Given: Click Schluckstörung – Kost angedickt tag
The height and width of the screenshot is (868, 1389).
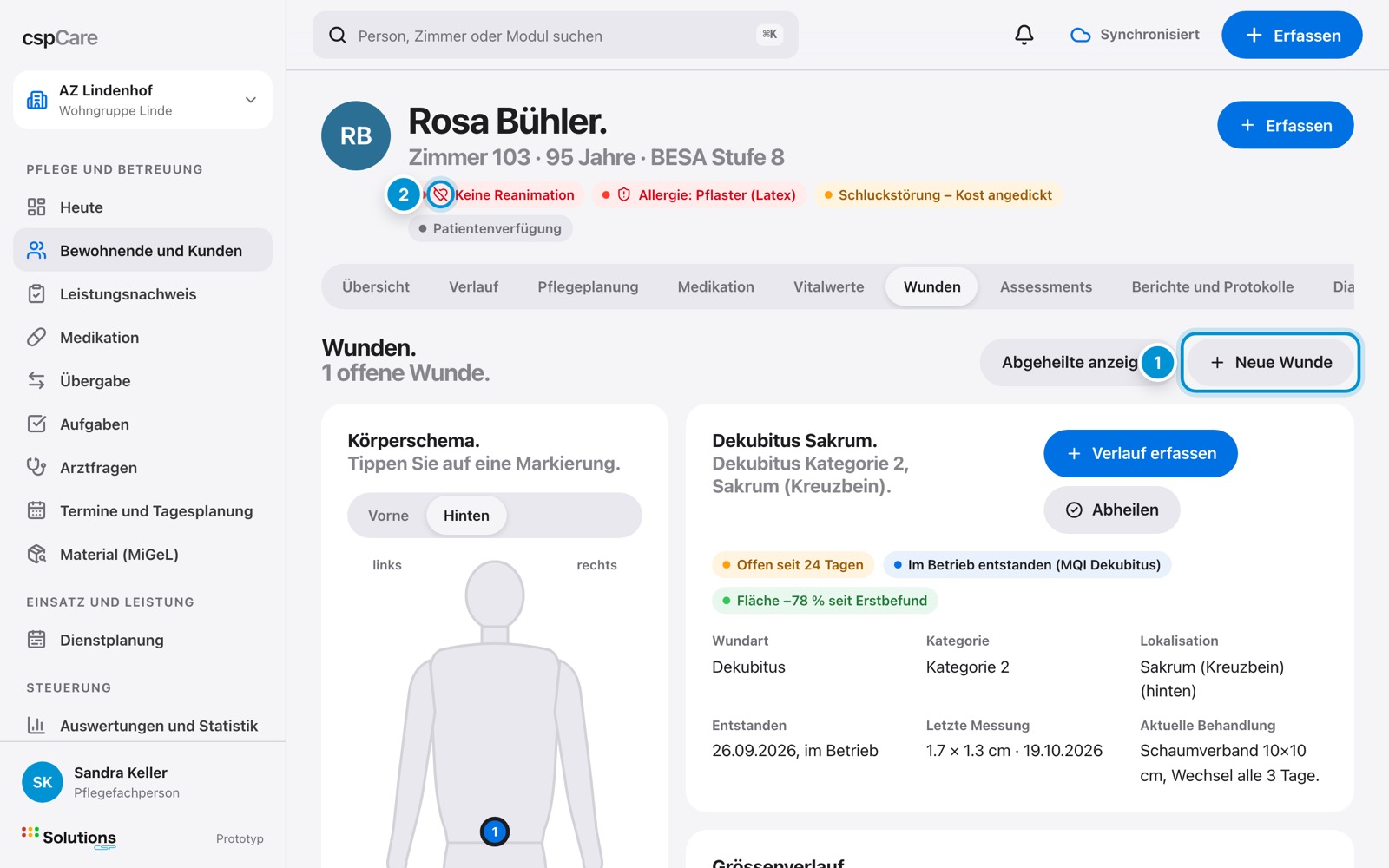Looking at the screenshot, I should tap(938, 194).
